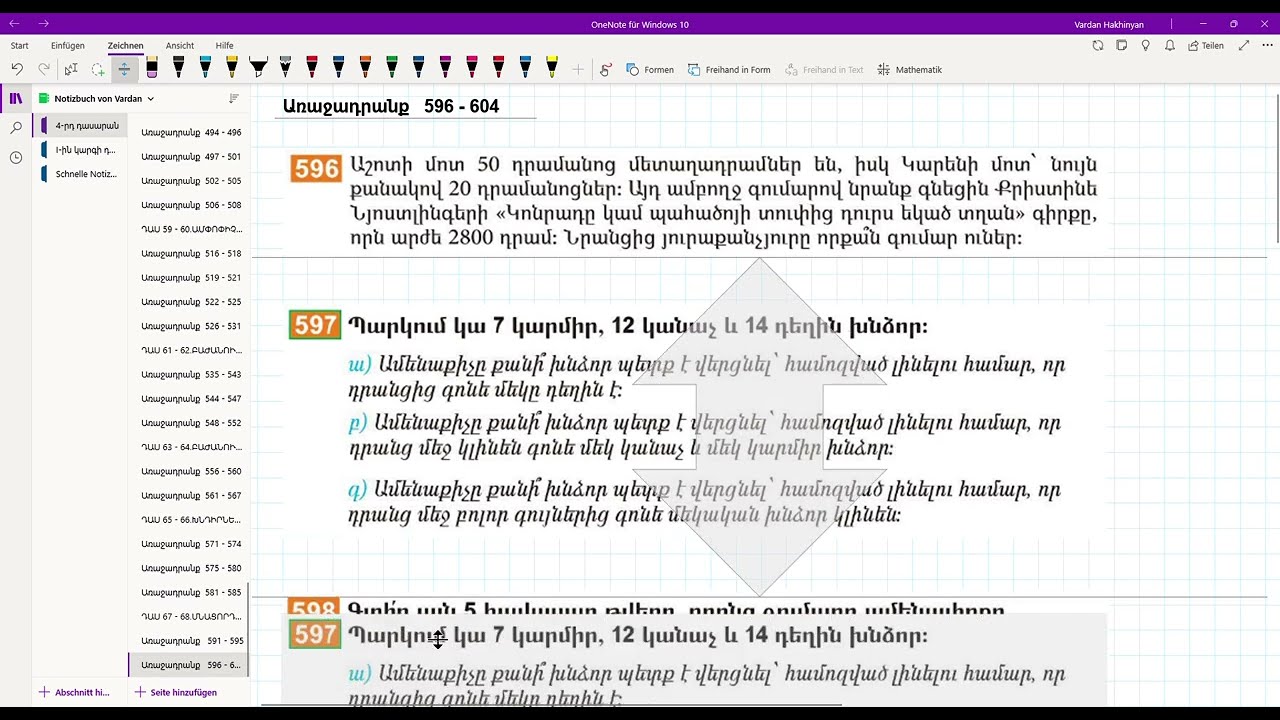Open search from the sidebar magnifier
Image resolution: width=1280 pixels, height=720 pixels.
tap(16, 128)
